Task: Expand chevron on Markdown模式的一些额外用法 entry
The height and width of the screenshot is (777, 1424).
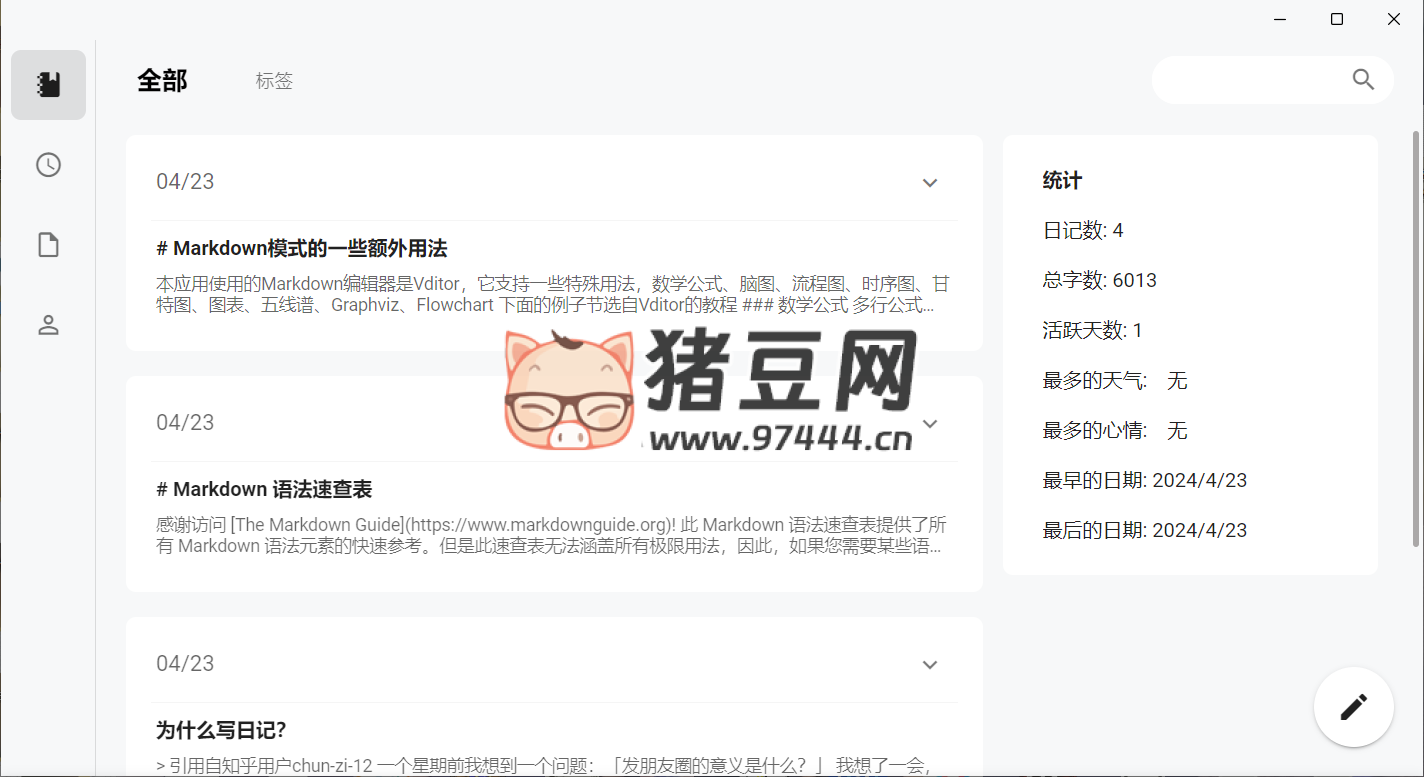Action: [x=930, y=183]
